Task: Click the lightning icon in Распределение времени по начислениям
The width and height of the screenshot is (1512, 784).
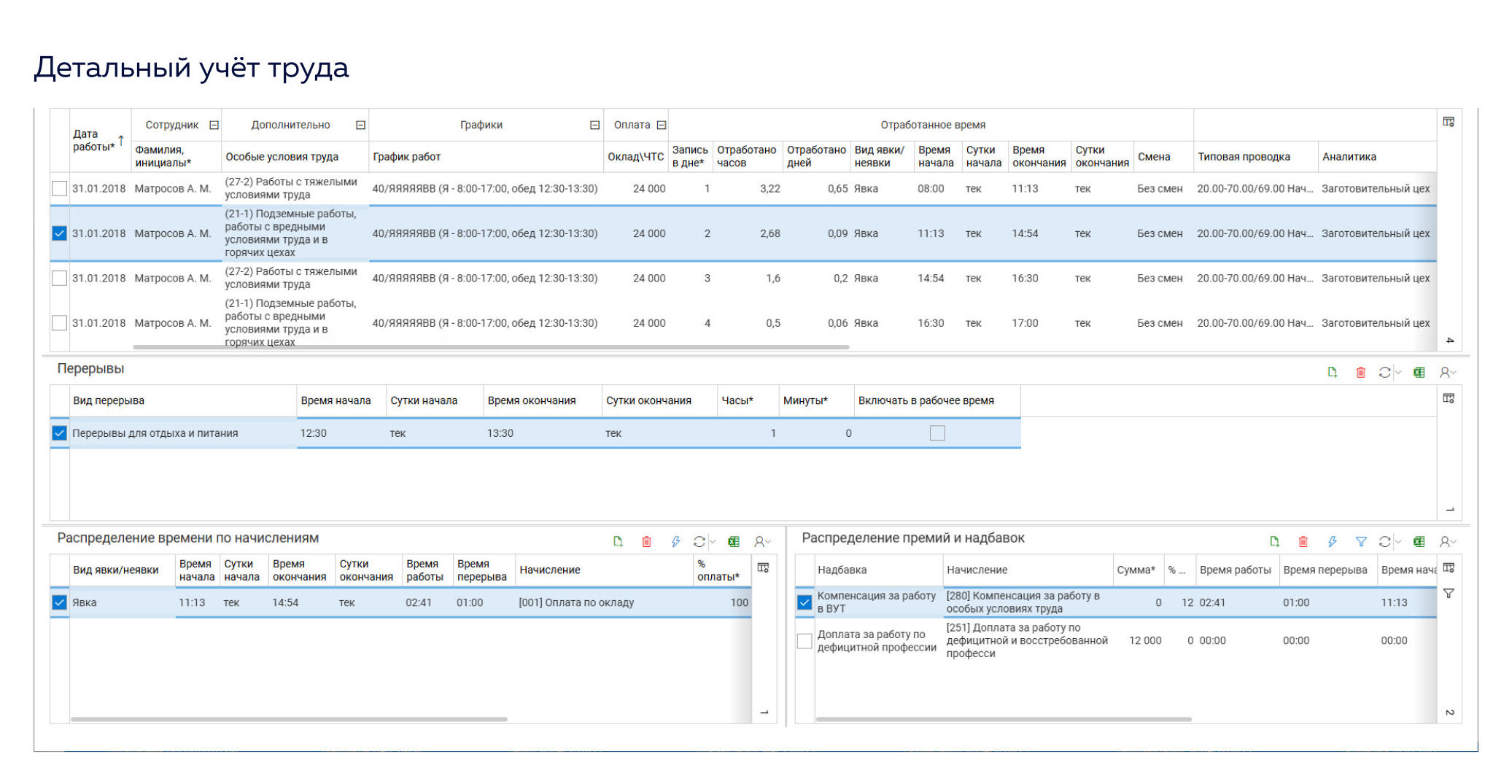Action: tap(675, 542)
